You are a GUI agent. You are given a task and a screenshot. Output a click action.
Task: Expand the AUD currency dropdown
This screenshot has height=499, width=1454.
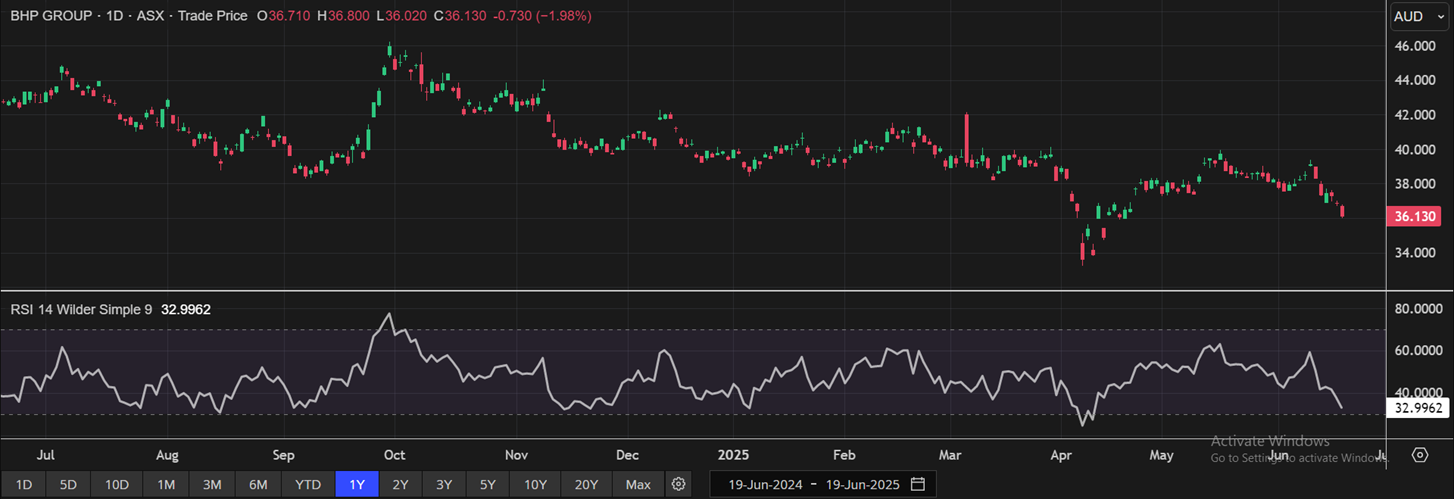click(x=1421, y=17)
